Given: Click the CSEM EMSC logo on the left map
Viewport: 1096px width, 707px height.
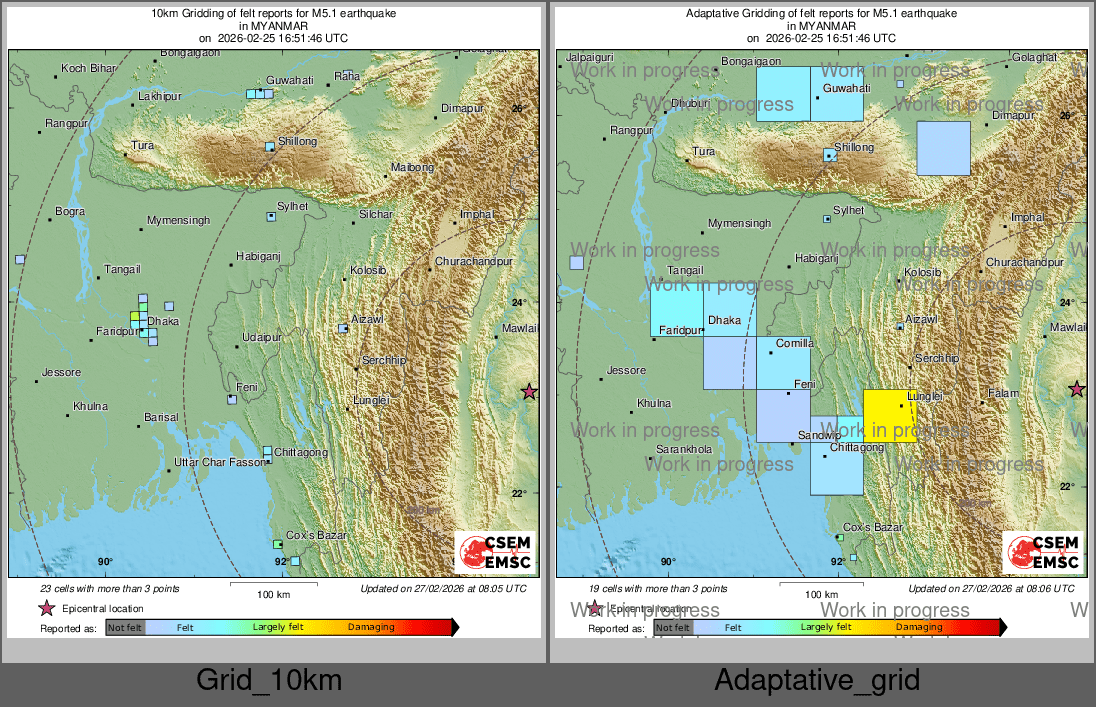Looking at the screenshot, I should 496,552.
